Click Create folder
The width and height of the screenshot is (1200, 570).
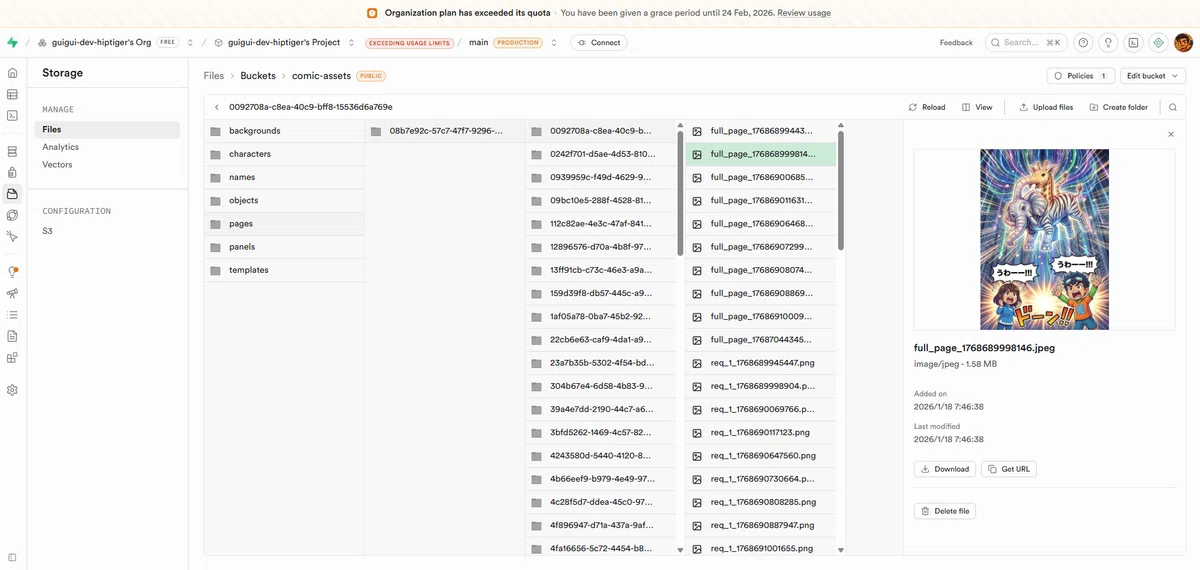pos(1118,107)
